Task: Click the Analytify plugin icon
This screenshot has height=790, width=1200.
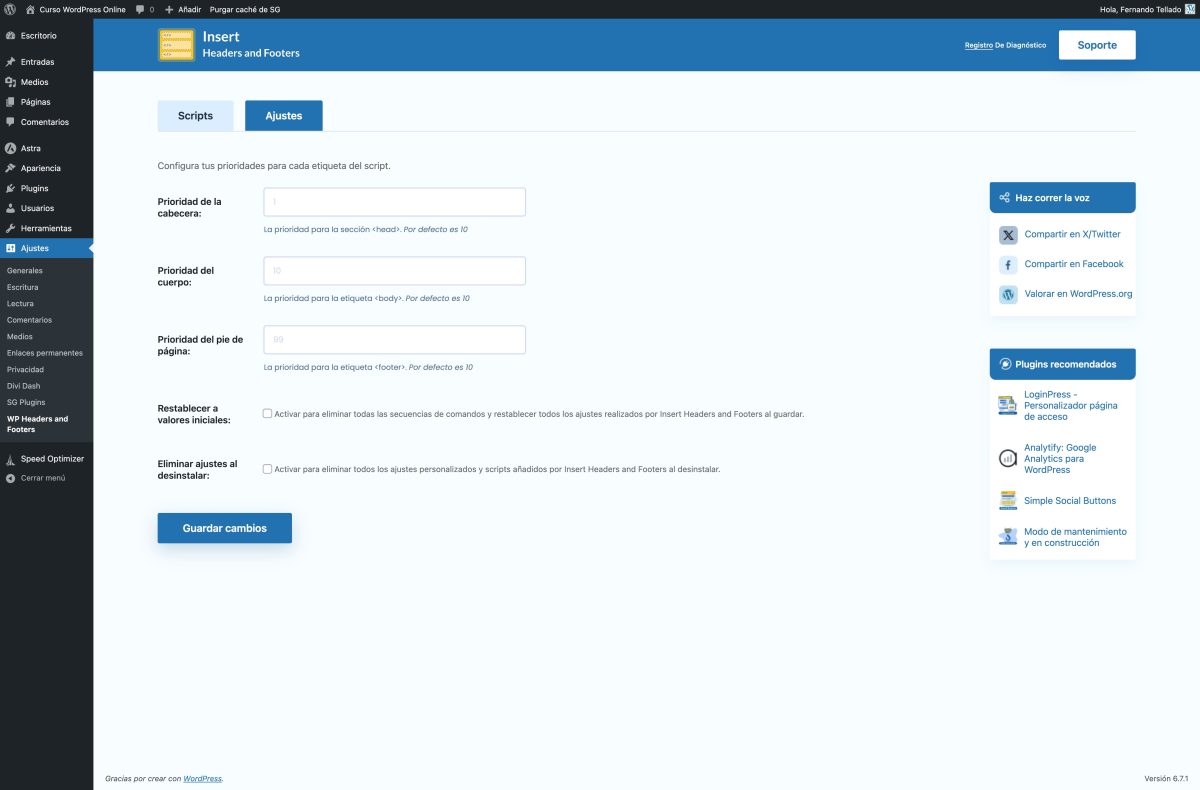Action: [1007, 458]
